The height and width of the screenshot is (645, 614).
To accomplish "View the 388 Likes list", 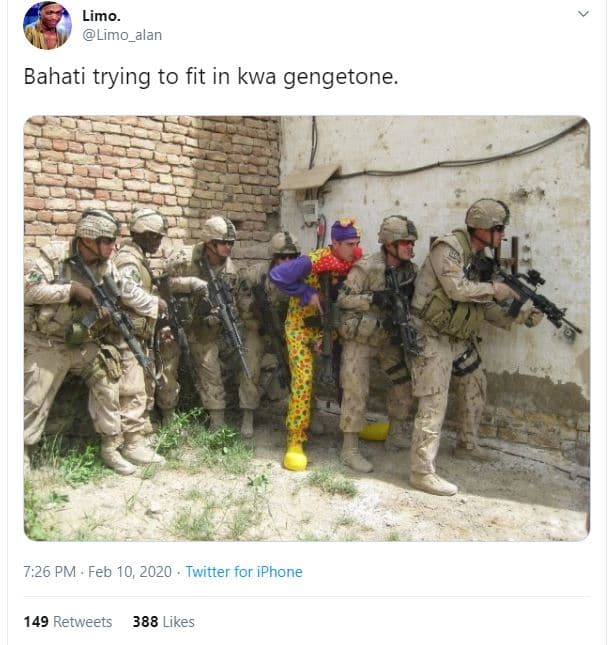I will [164, 622].
